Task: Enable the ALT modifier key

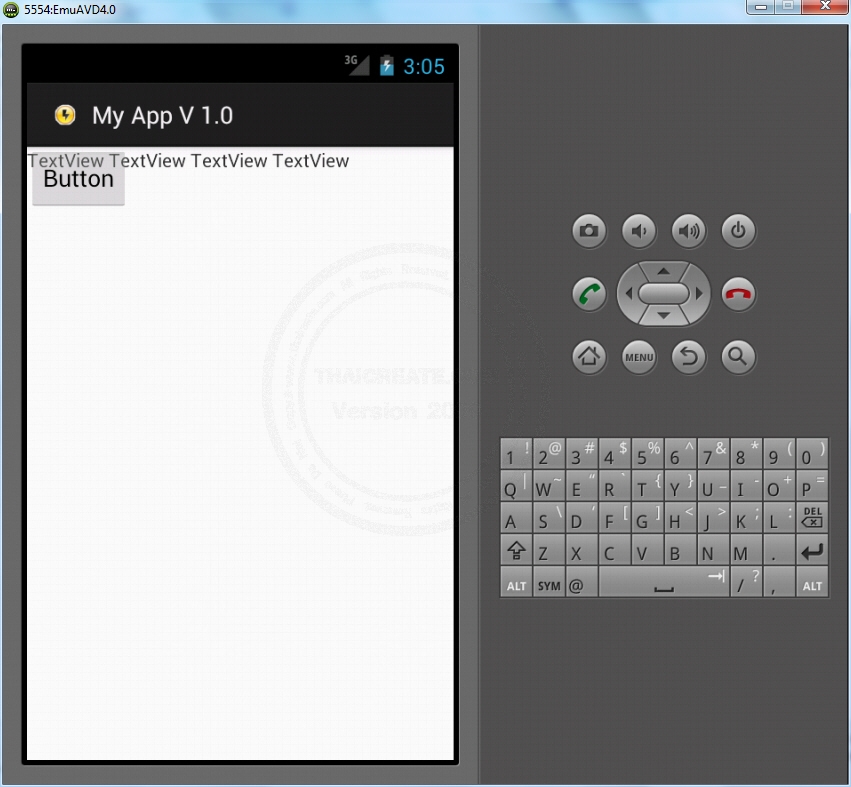Action: point(516,583)
